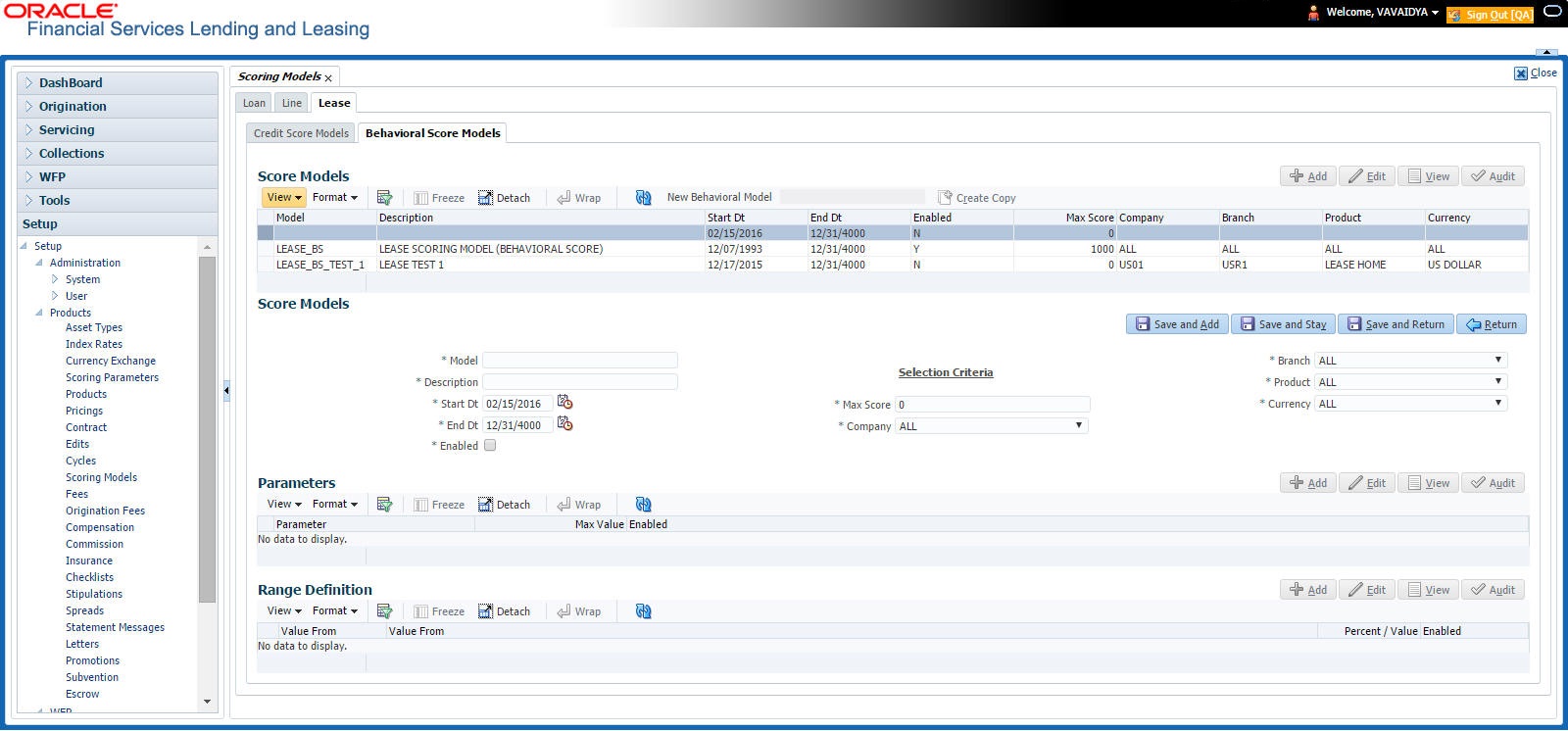Click View button in Score Models header
1568x731 pixels.
pyautogui.click(x=1428, y=176)
